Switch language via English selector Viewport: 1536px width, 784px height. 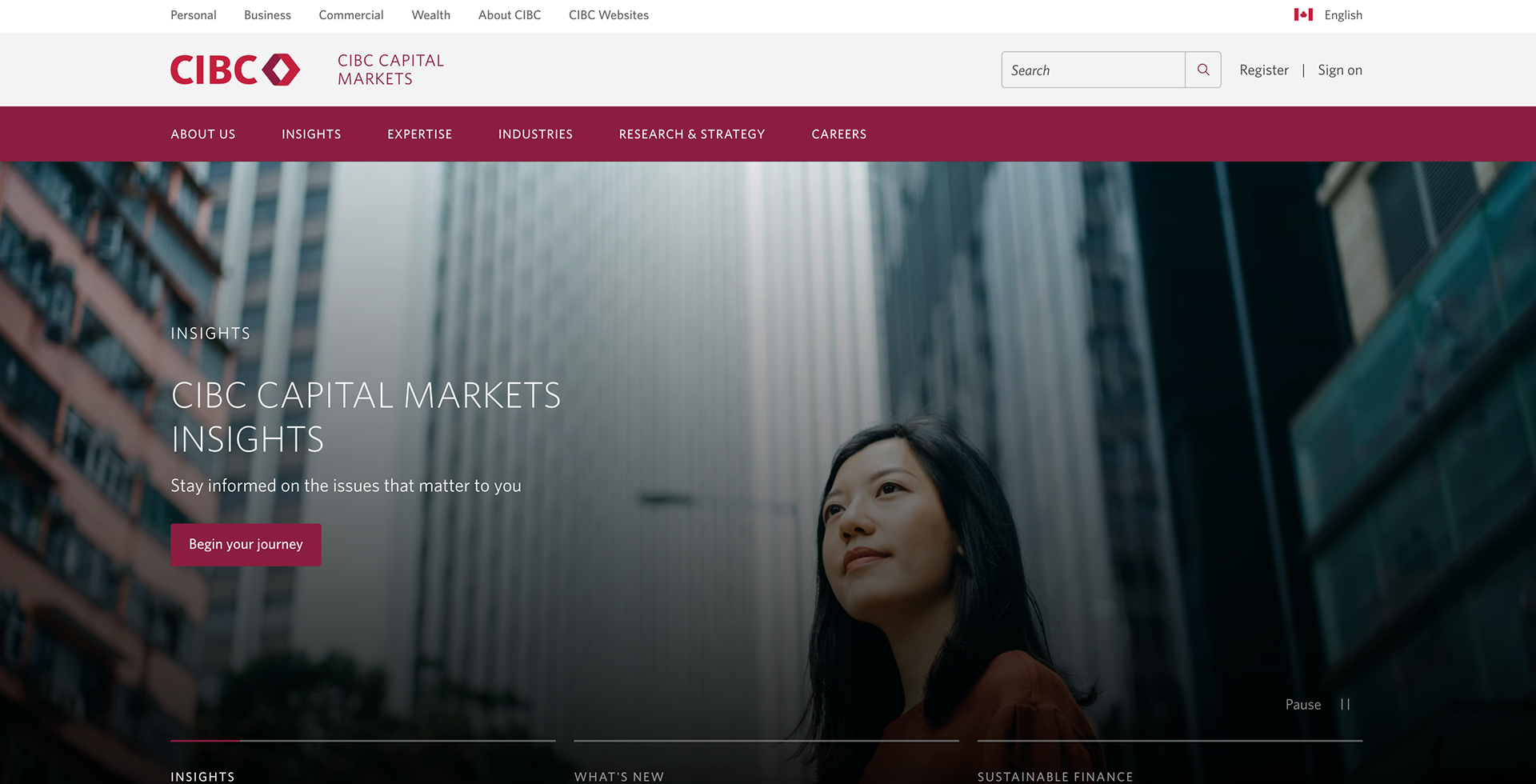click(x=1343, y=15)
